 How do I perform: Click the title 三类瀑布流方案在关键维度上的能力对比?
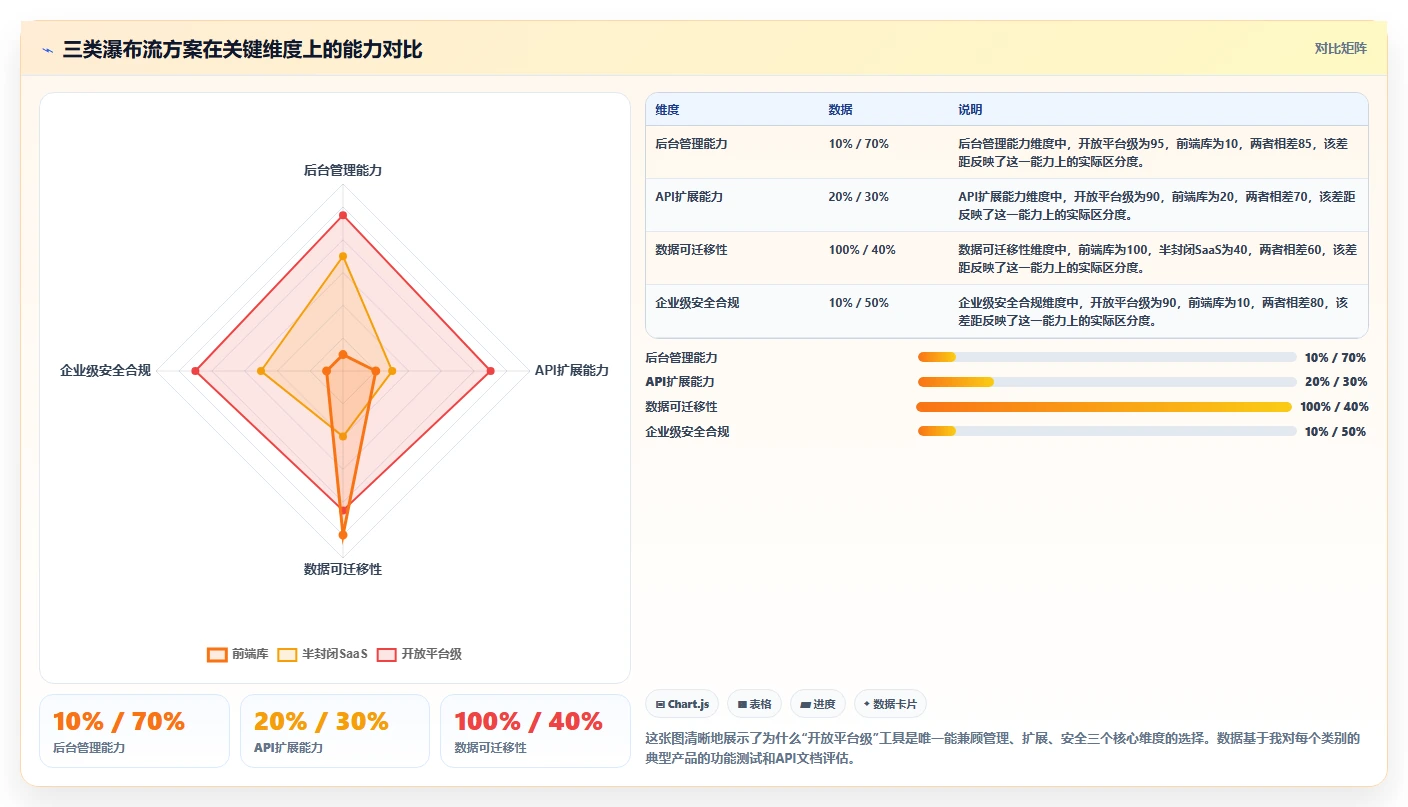[243, 49]
